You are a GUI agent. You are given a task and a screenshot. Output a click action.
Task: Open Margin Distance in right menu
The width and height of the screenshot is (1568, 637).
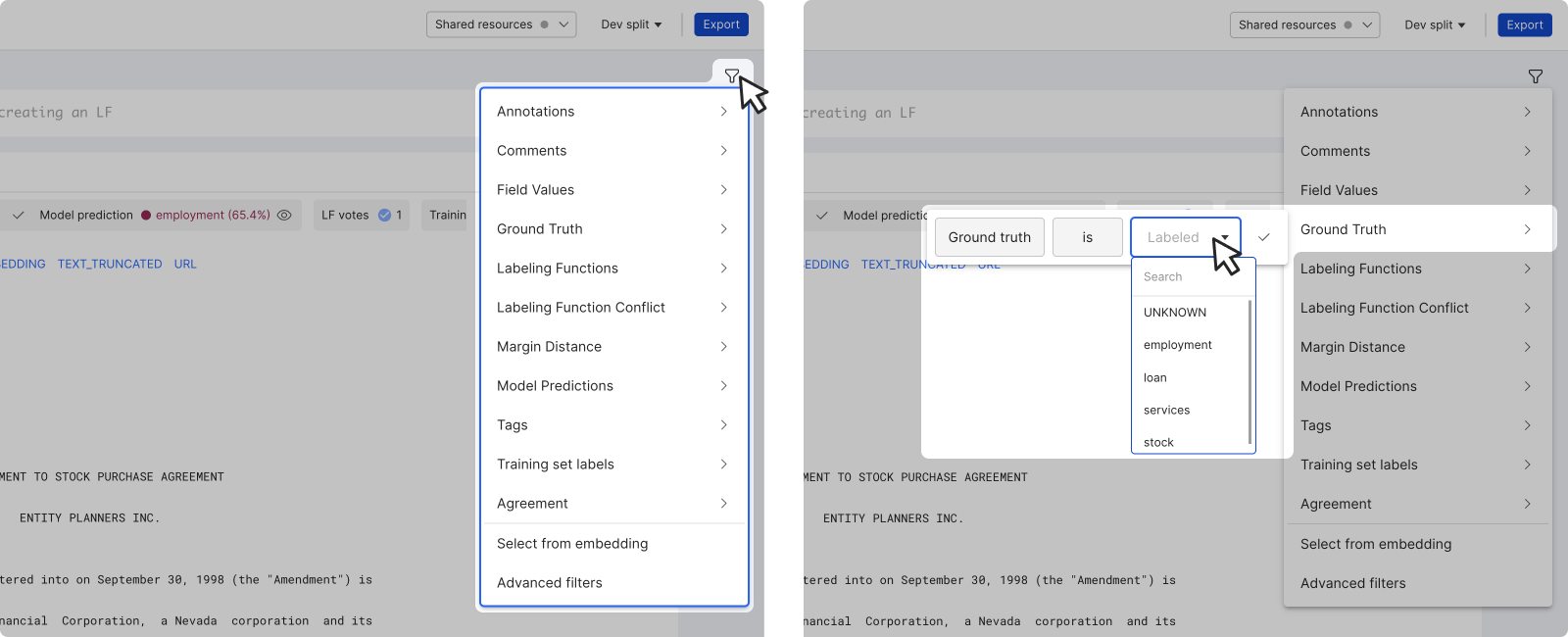[x=1418, y=347]
